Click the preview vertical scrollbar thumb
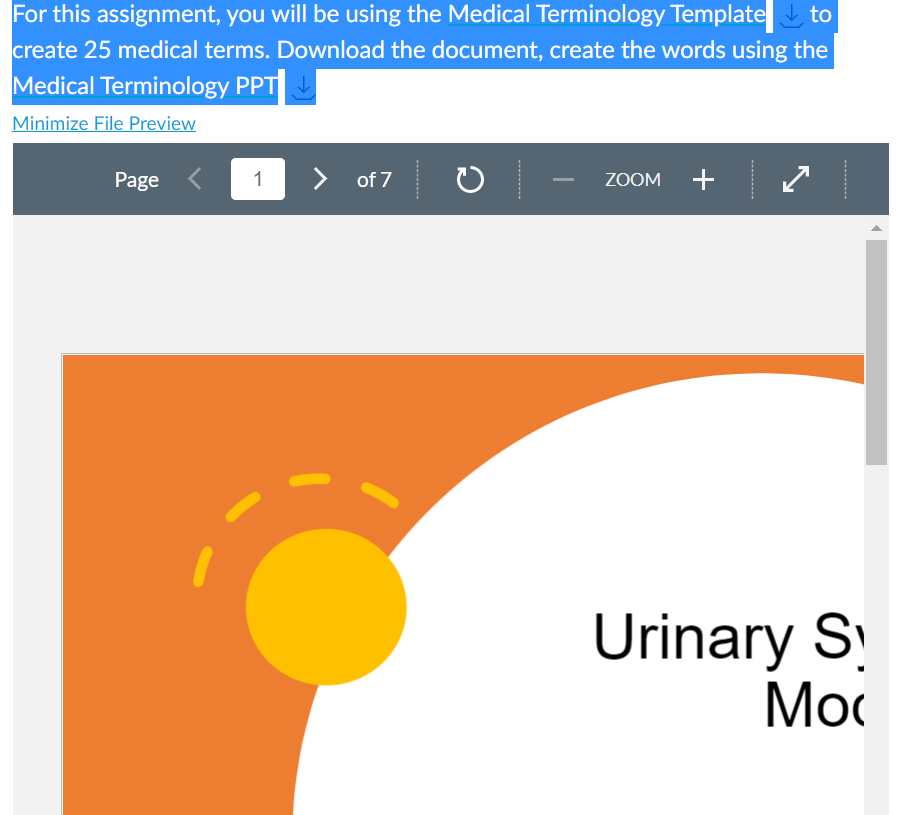 (876, 352)
